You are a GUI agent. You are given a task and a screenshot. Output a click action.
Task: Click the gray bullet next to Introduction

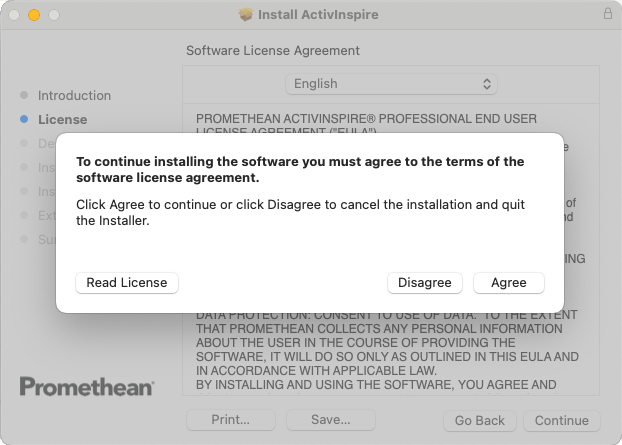tap(24, 96)
